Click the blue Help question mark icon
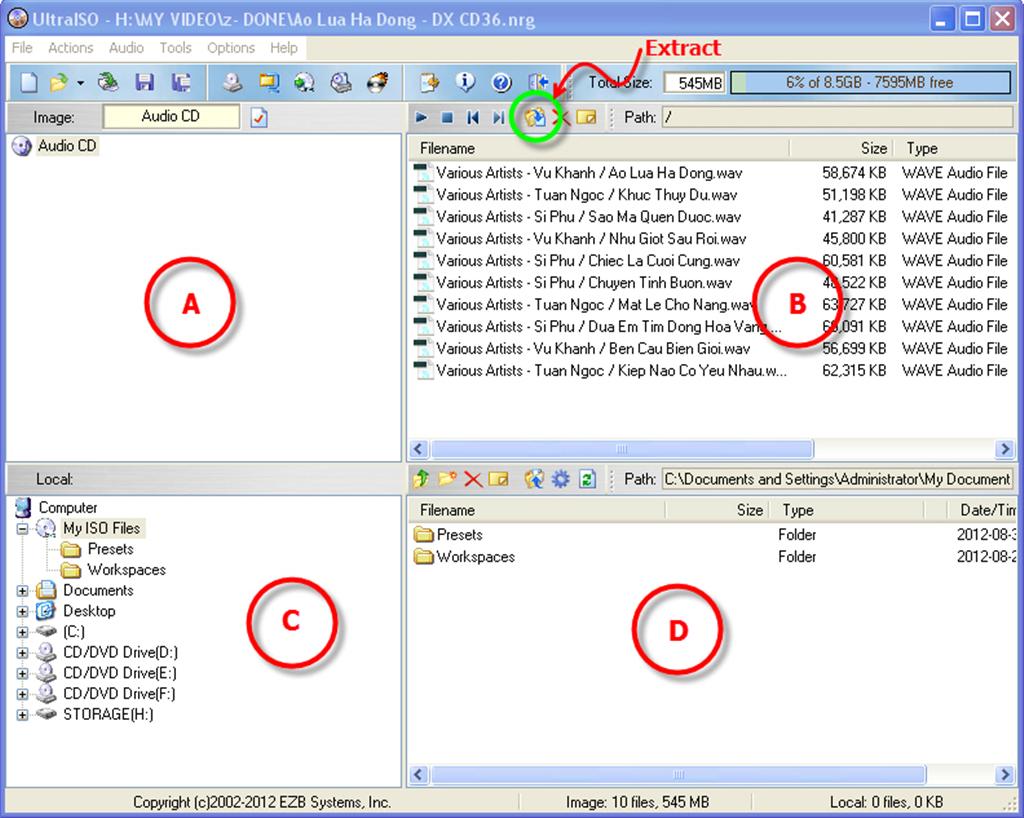The width and height of the screenshot is (1024, 818). pyautogui.click(x=502, y=82)
